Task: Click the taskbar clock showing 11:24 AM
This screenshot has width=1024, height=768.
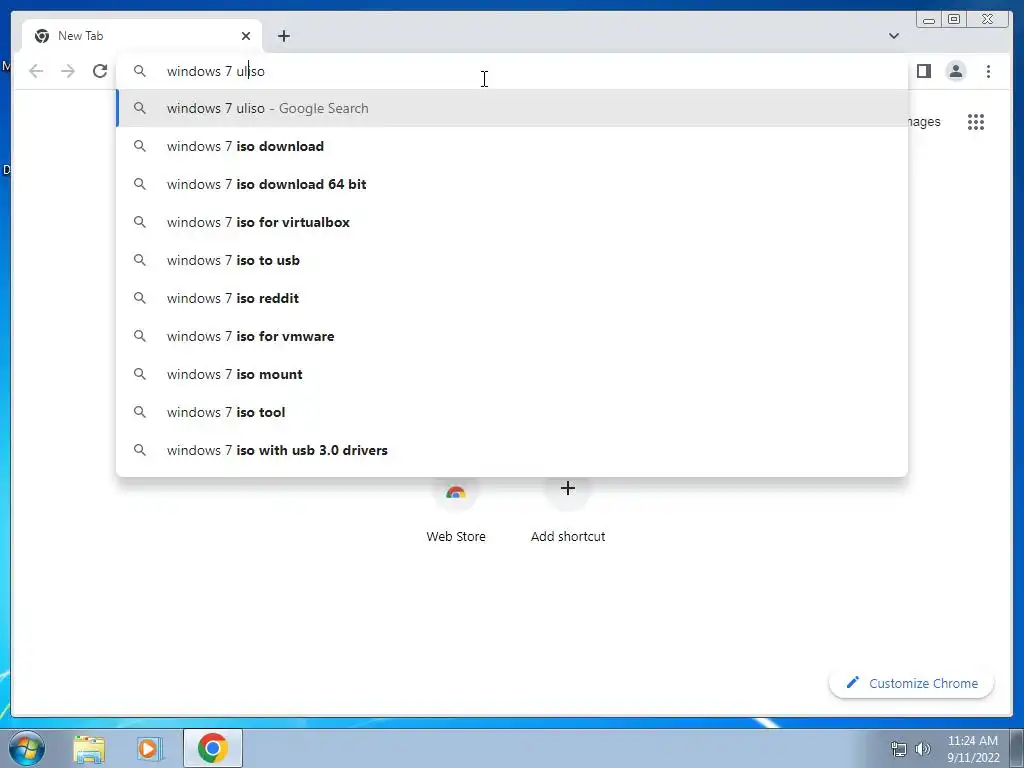Action: pos(972,749)
